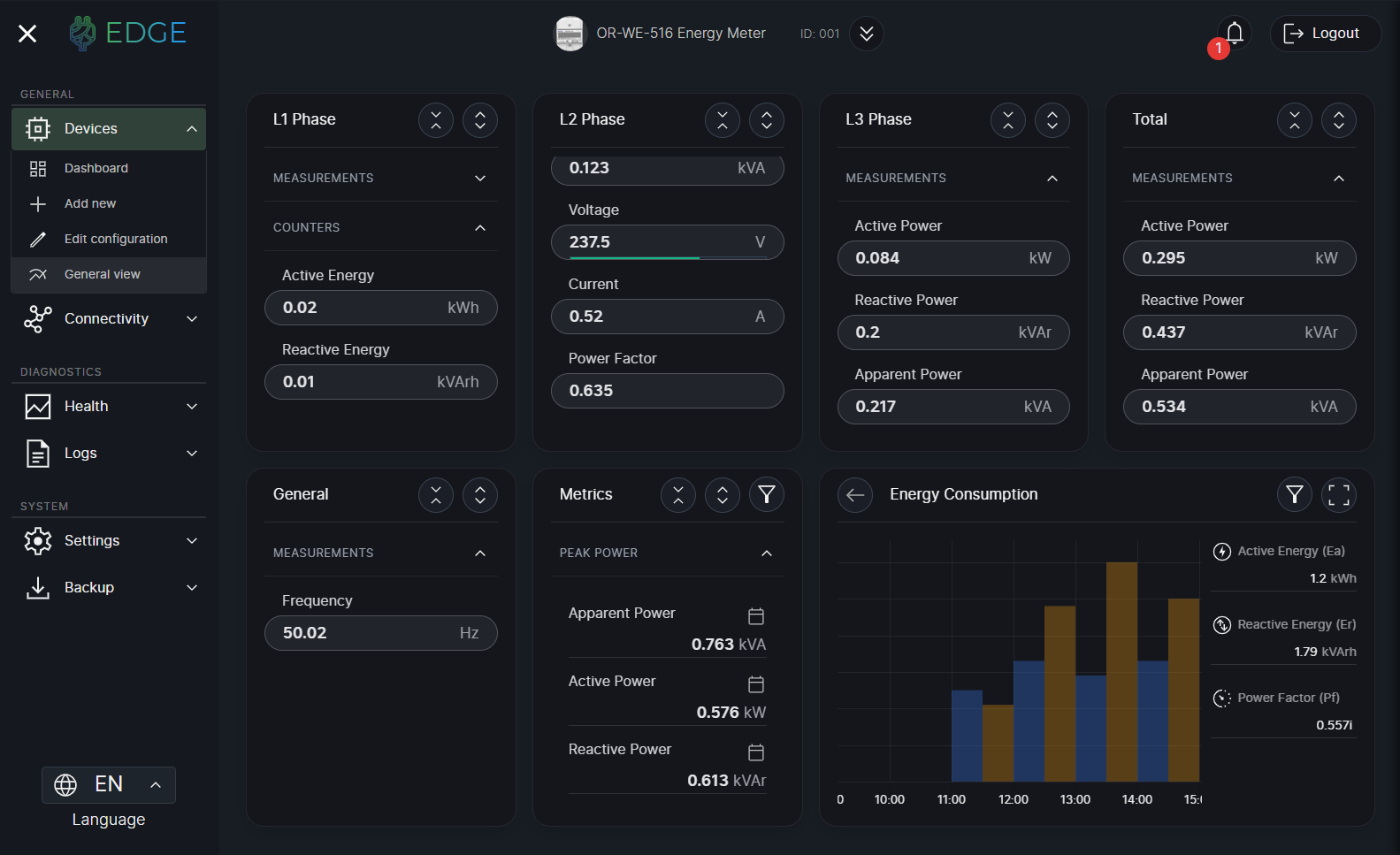Collapse all sections in General card
The image size is (1400, 855).
[x=436, y=495]
